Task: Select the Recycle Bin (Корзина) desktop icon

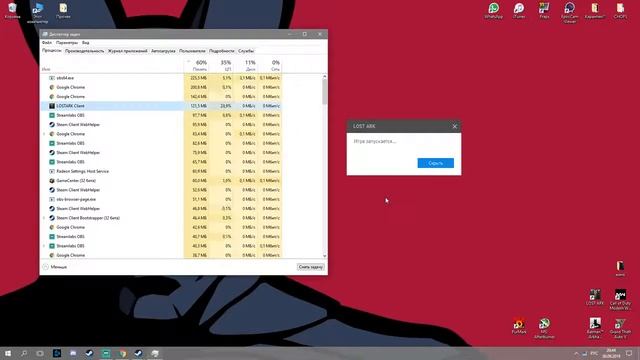Action: coord(12,11)
